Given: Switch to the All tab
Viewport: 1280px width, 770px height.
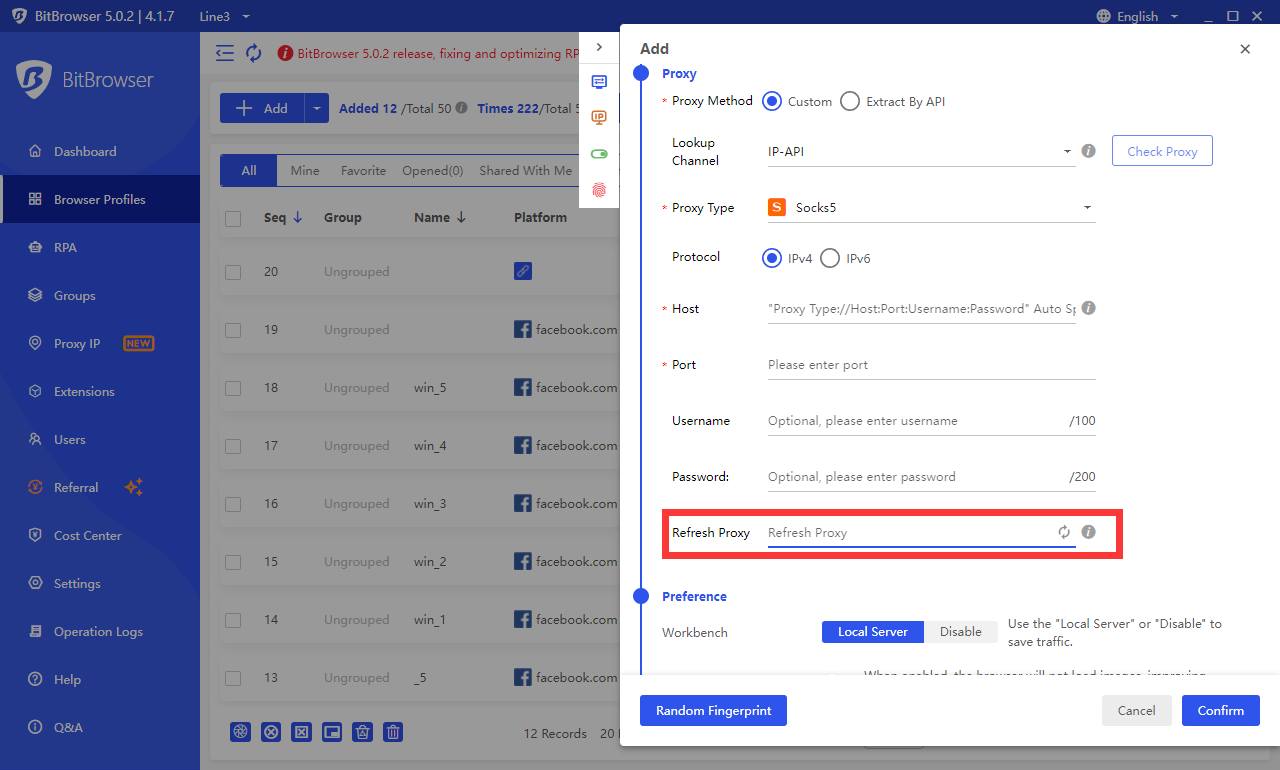Looking at the screenshot, I should [249, 170].
